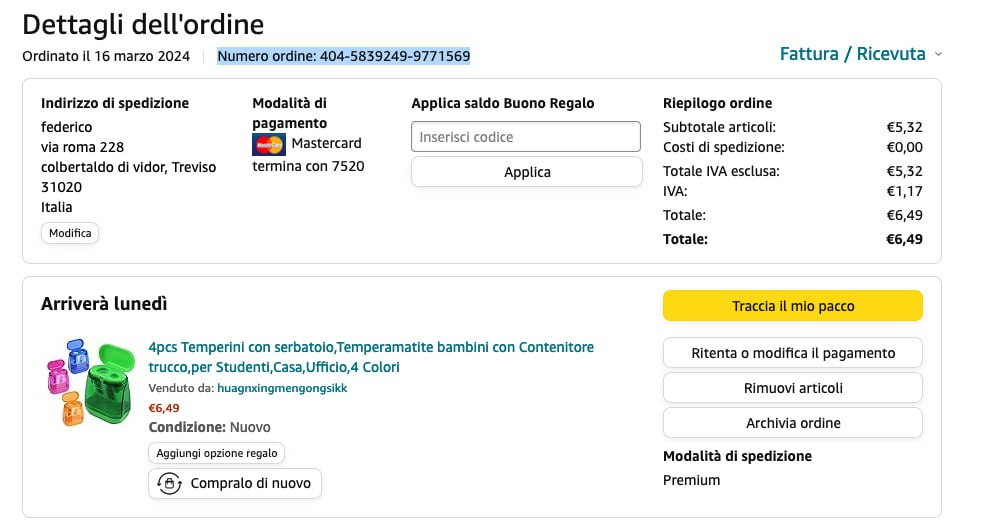Viewport: 993px width, 531px height.
Task: Click the Rimuovi articoli button
Action: [x=792, y=388]
